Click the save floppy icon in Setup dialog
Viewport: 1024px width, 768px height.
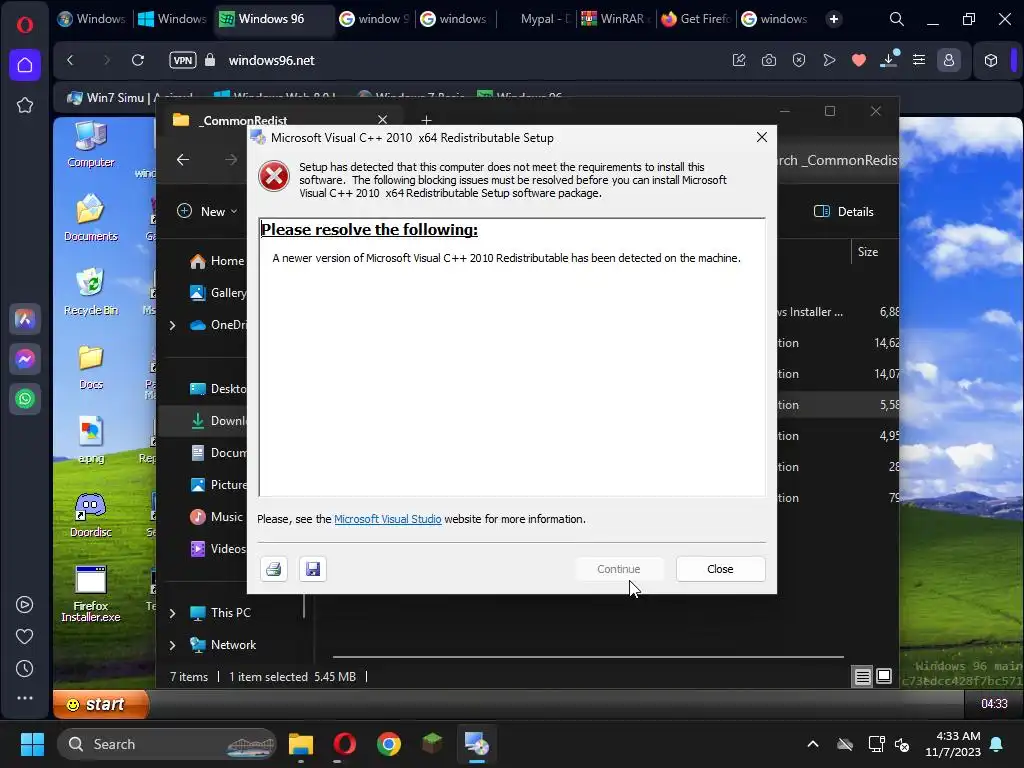pyautogui.click(x=313, y=569)
